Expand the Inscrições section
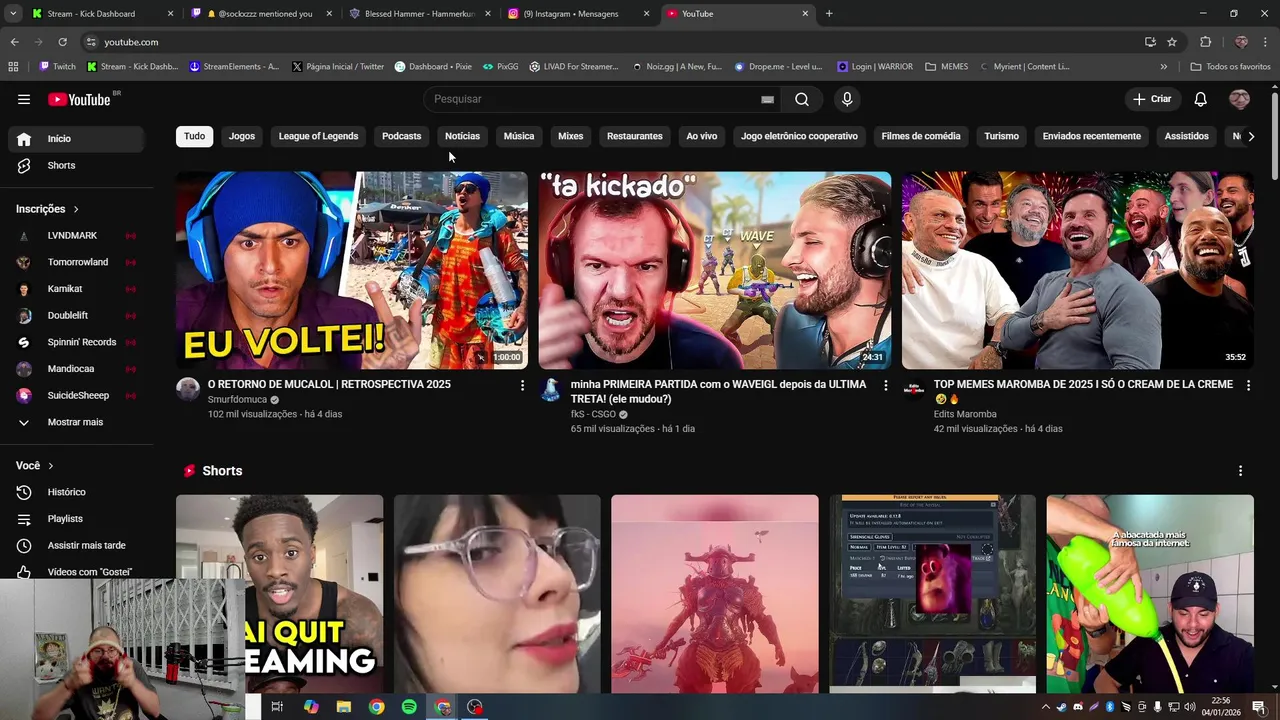 [48, 209]
